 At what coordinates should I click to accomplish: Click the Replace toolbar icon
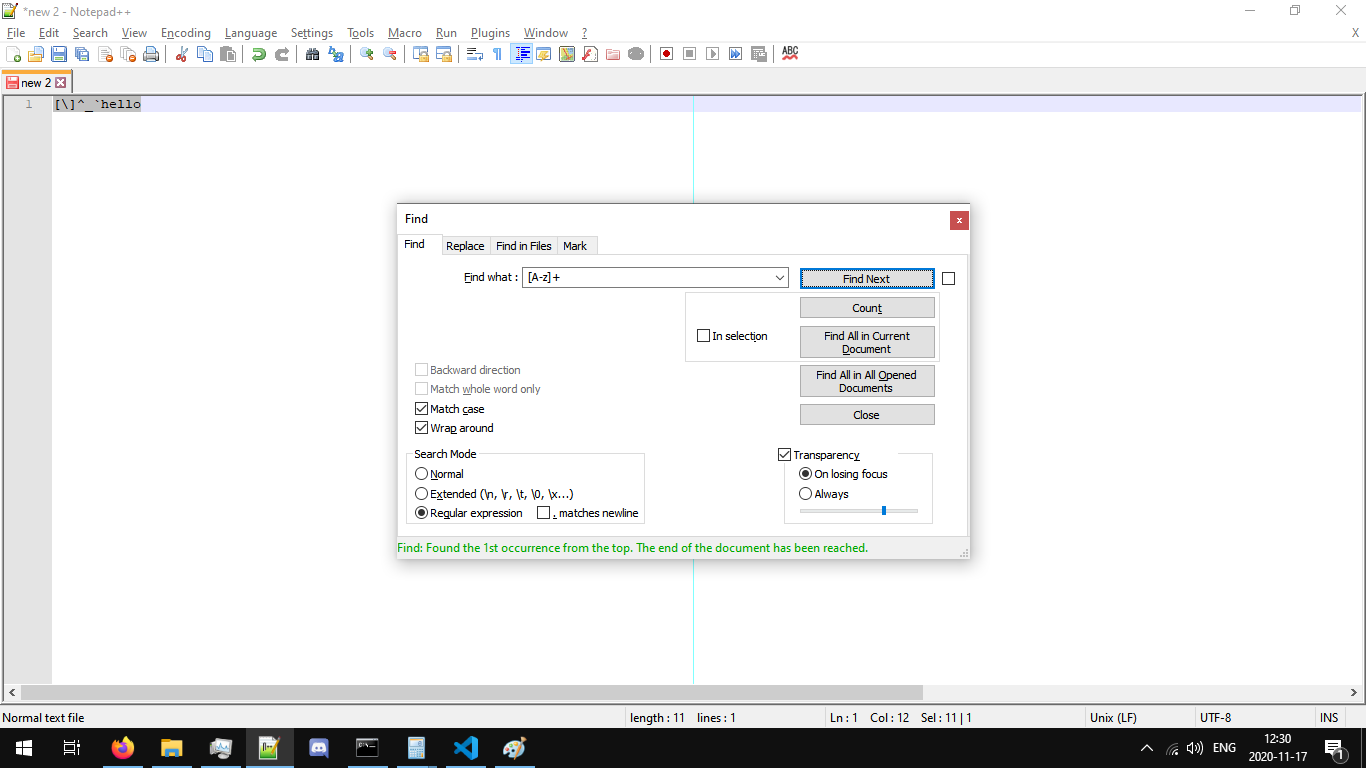point(336,54)
